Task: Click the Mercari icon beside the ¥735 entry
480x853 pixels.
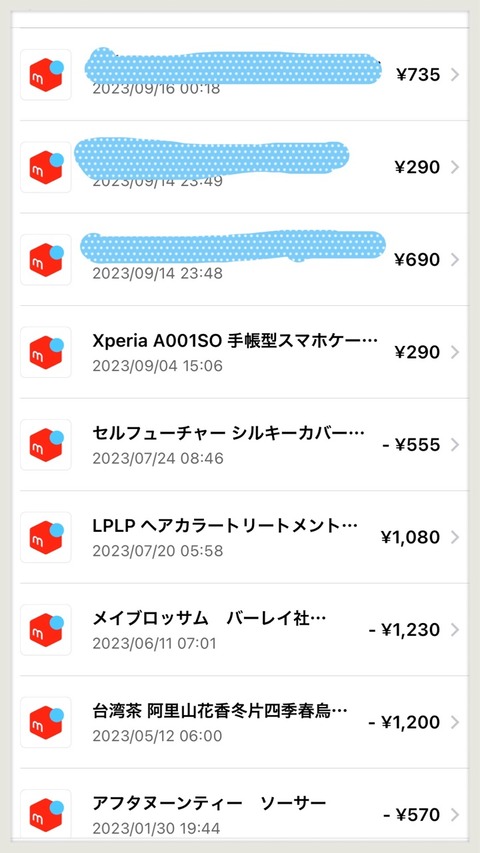Action: click(46, 75)
